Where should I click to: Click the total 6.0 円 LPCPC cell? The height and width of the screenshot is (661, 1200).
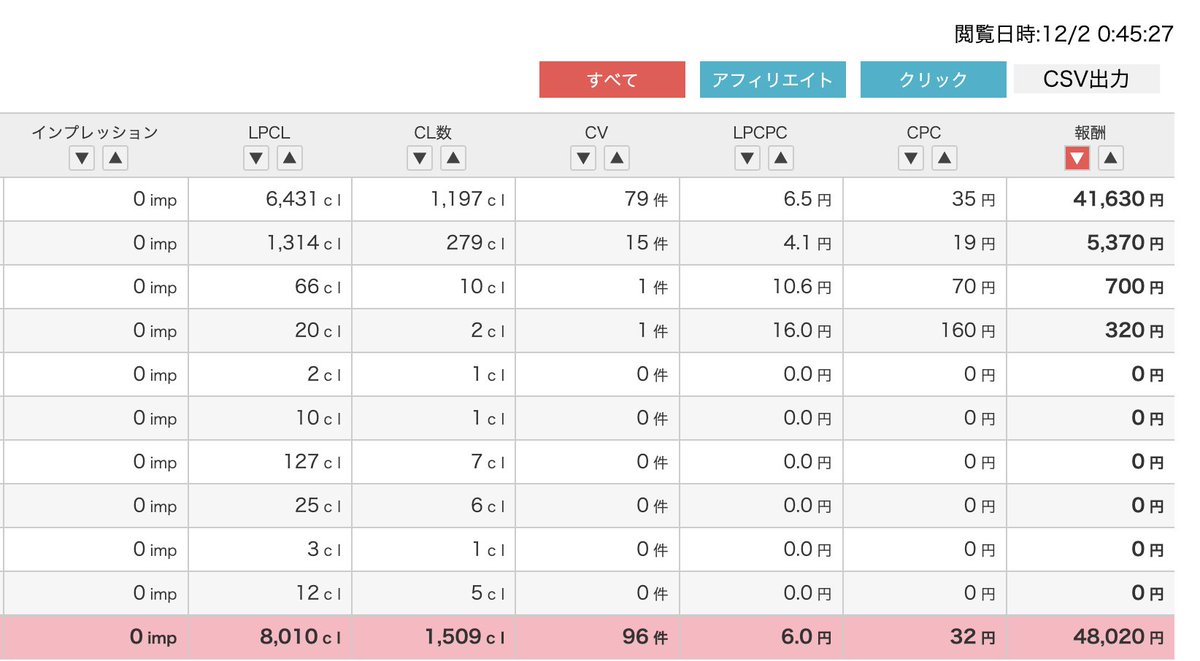[761, 637]
